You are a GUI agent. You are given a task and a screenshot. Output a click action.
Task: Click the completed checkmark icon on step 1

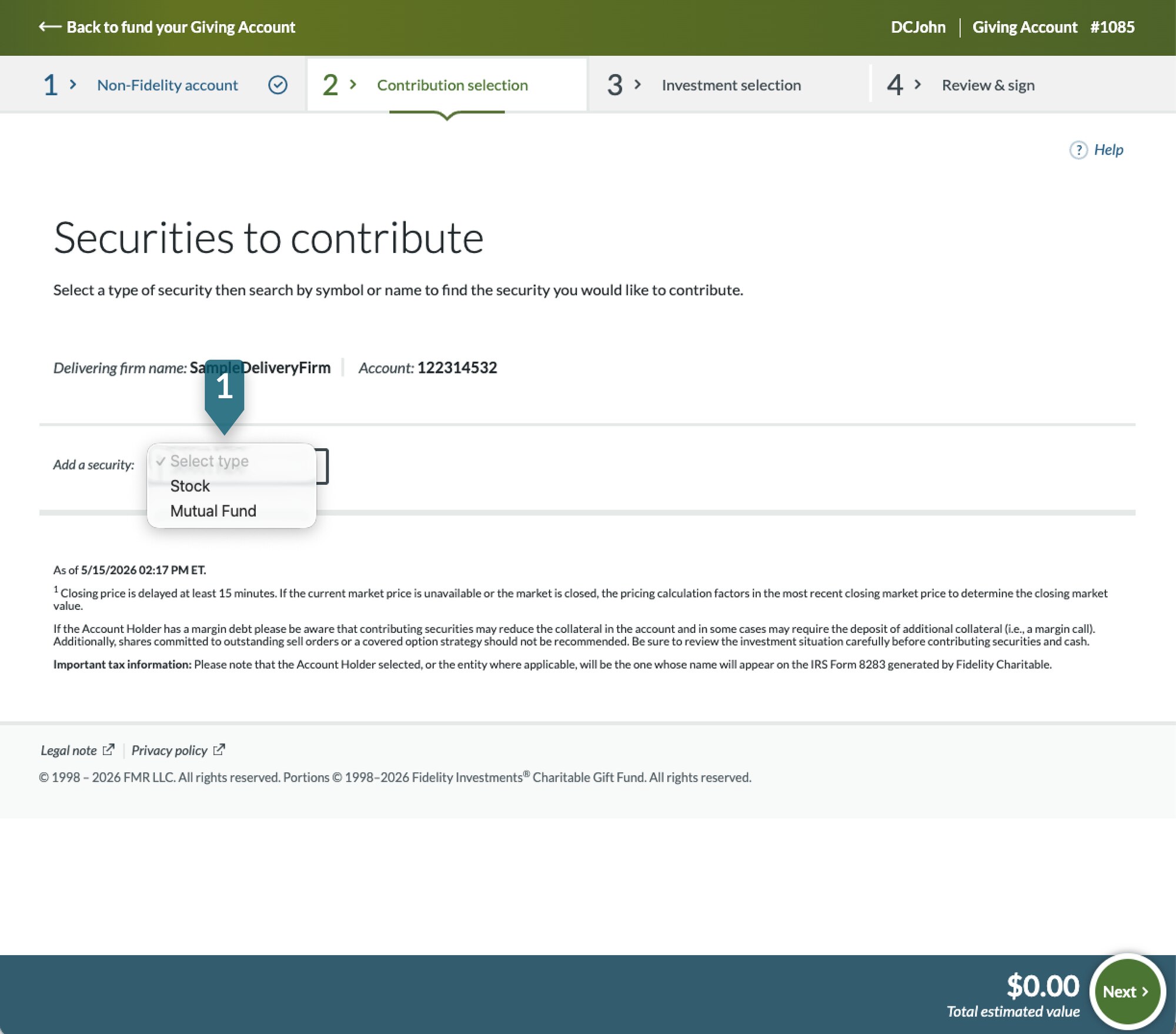[278, 85]
